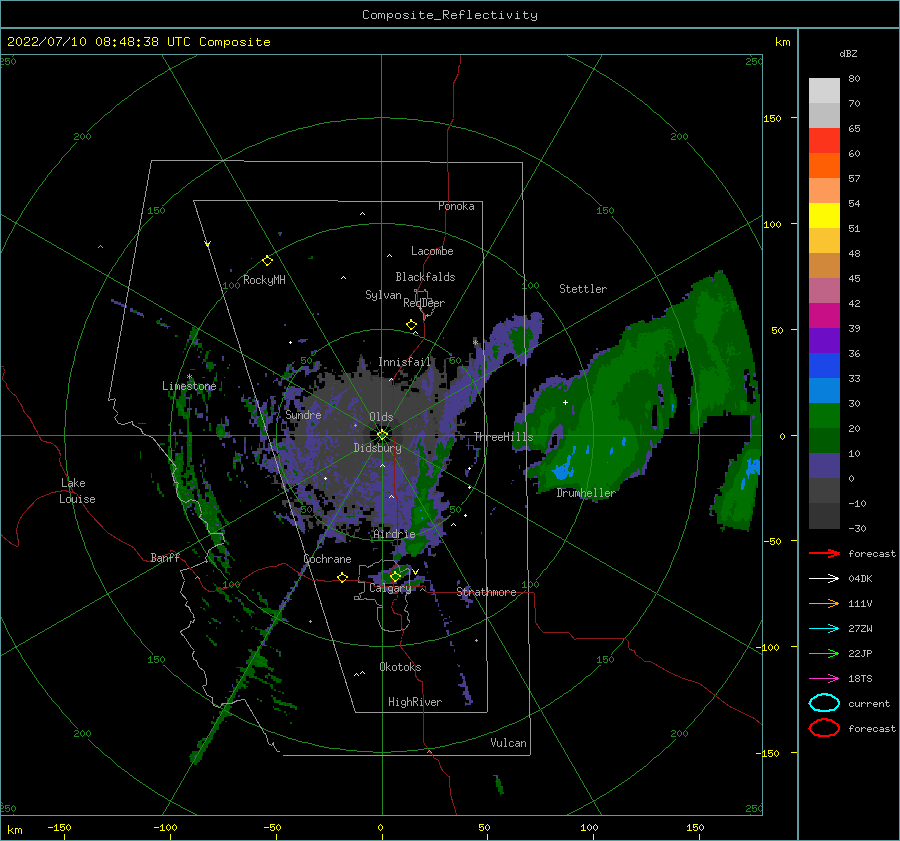Select the RockyMH label
The image size is (900, 841).
click(264, 280)
